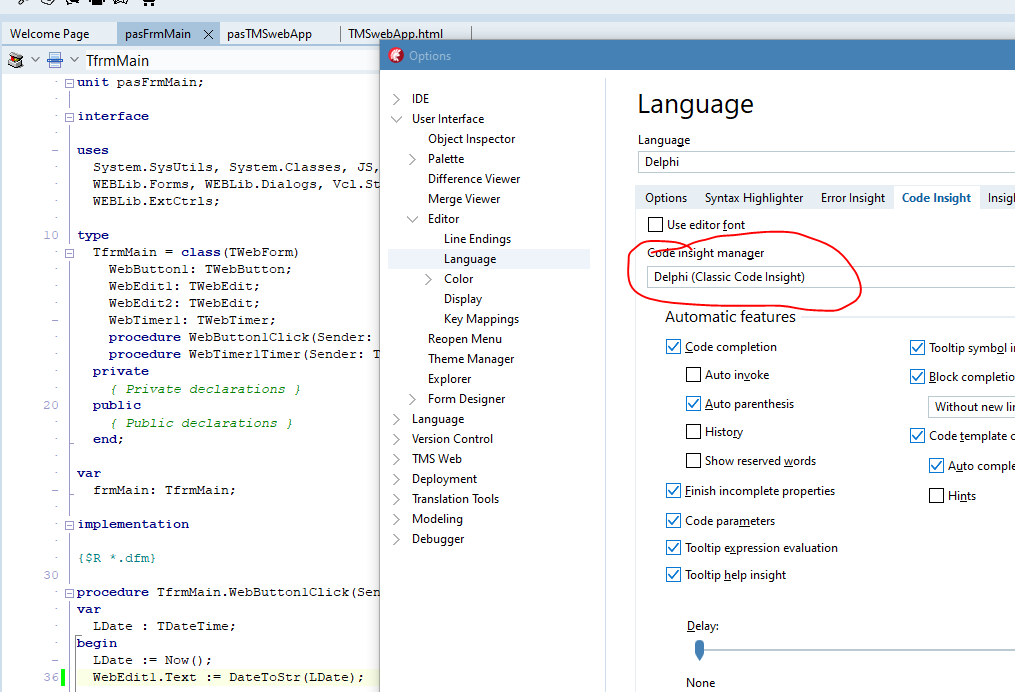Collapse the Editor tree node
Screen dimensions: 1015x692
click(x=412, y=219)
